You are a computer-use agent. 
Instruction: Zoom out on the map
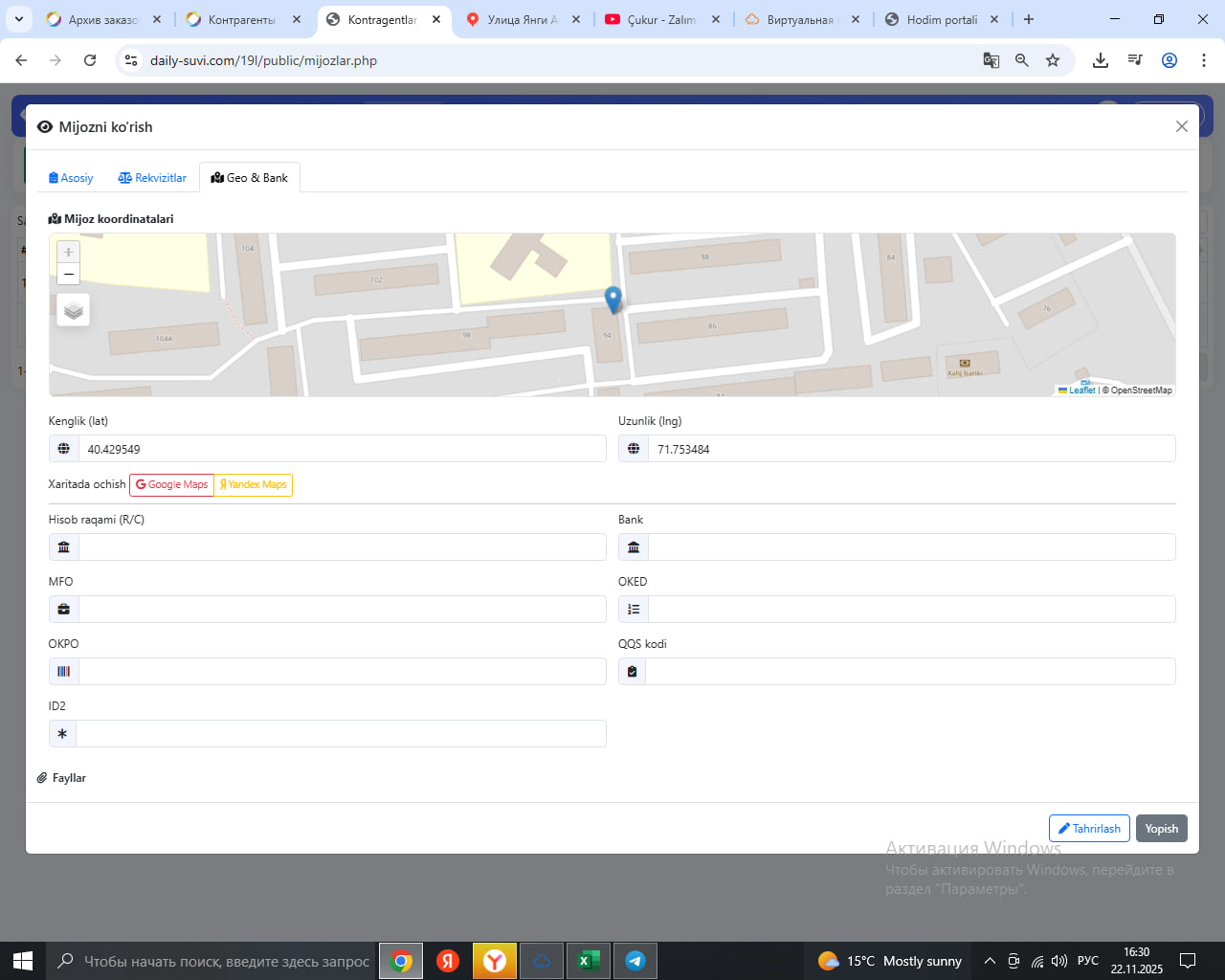click(68, 275)
